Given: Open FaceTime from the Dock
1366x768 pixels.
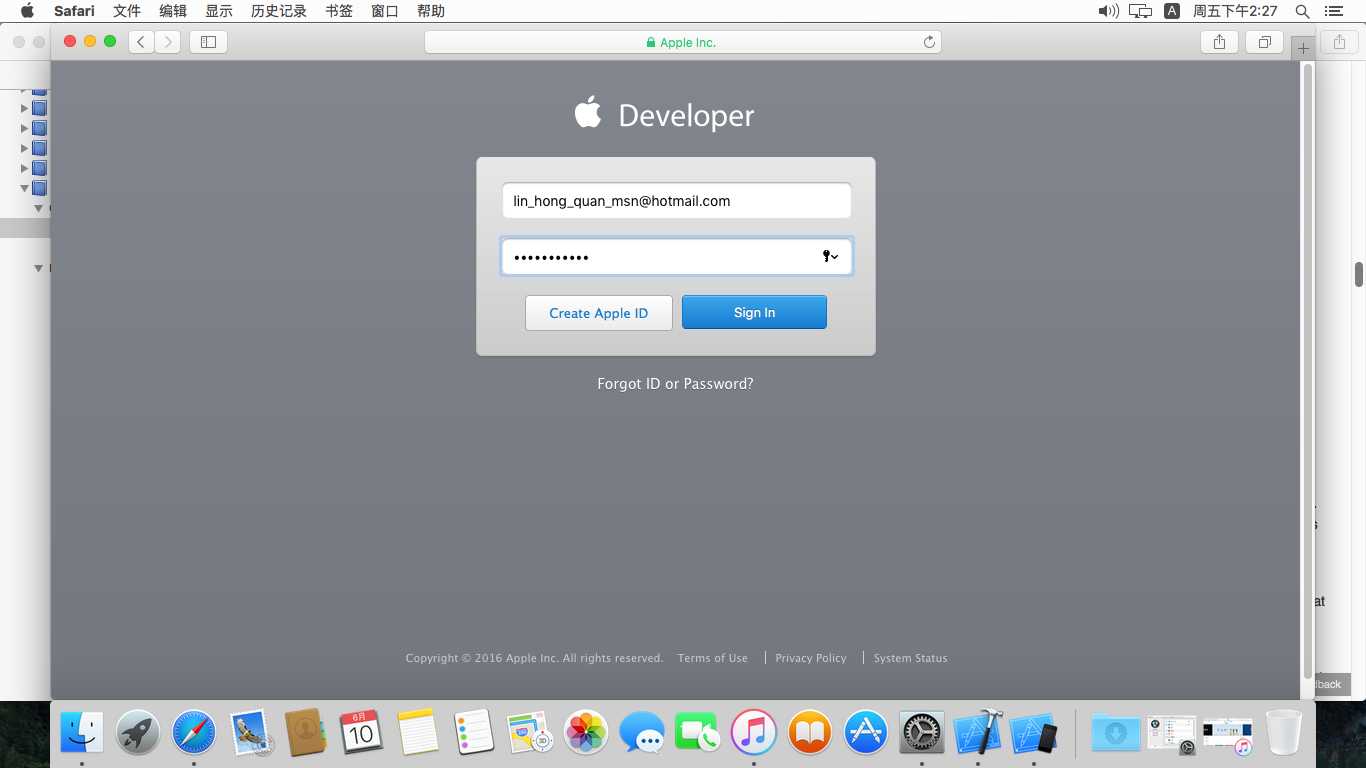Looking at the screenshot, I should [x=698, y=733].
